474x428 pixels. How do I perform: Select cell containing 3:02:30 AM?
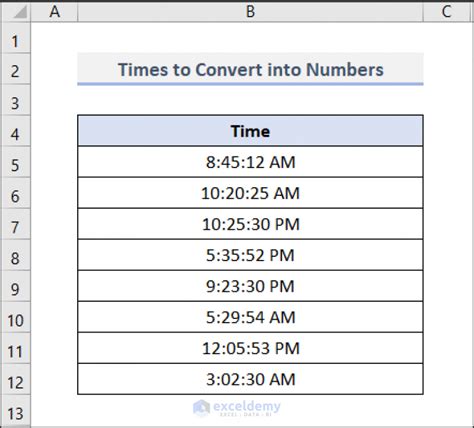[250, 379]
